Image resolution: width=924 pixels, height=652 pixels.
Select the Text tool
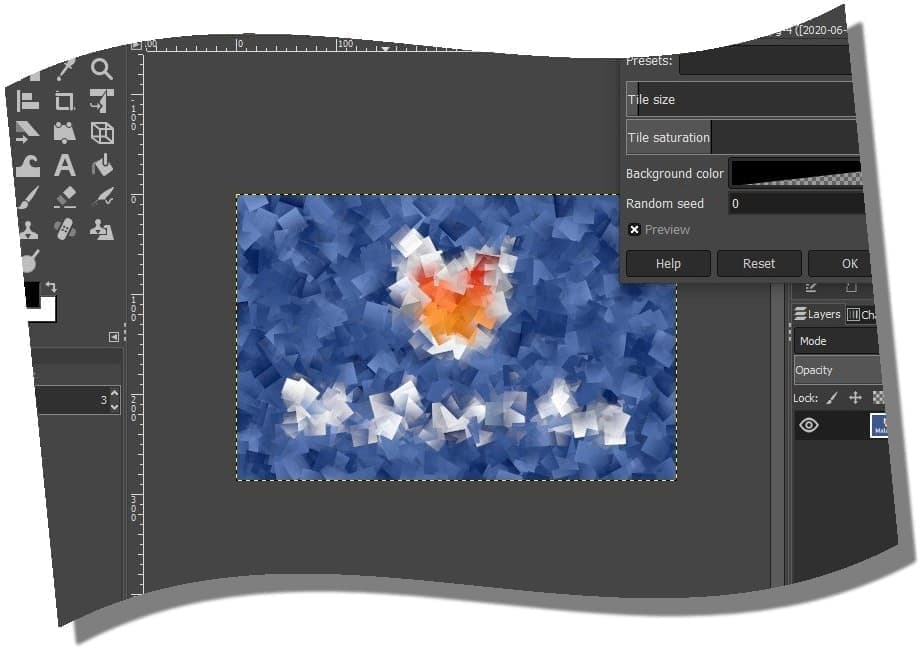pos(65,165)
